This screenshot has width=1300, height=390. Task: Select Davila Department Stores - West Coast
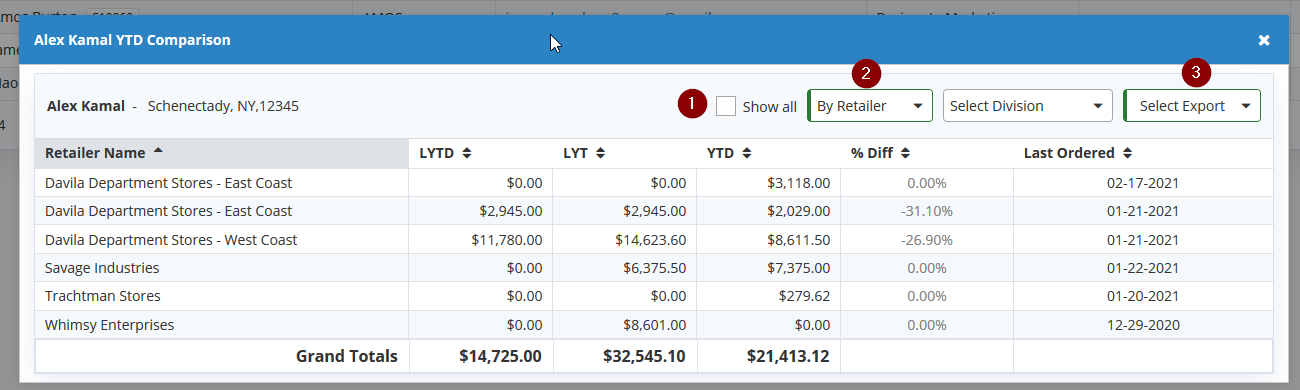click(171, 240)
